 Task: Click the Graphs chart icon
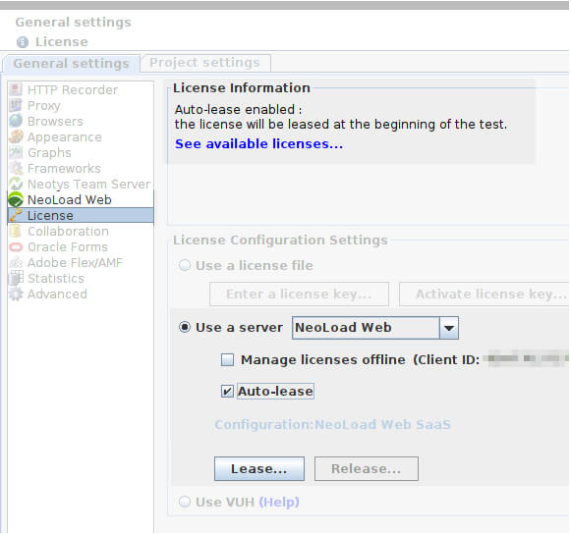[16, 153]
